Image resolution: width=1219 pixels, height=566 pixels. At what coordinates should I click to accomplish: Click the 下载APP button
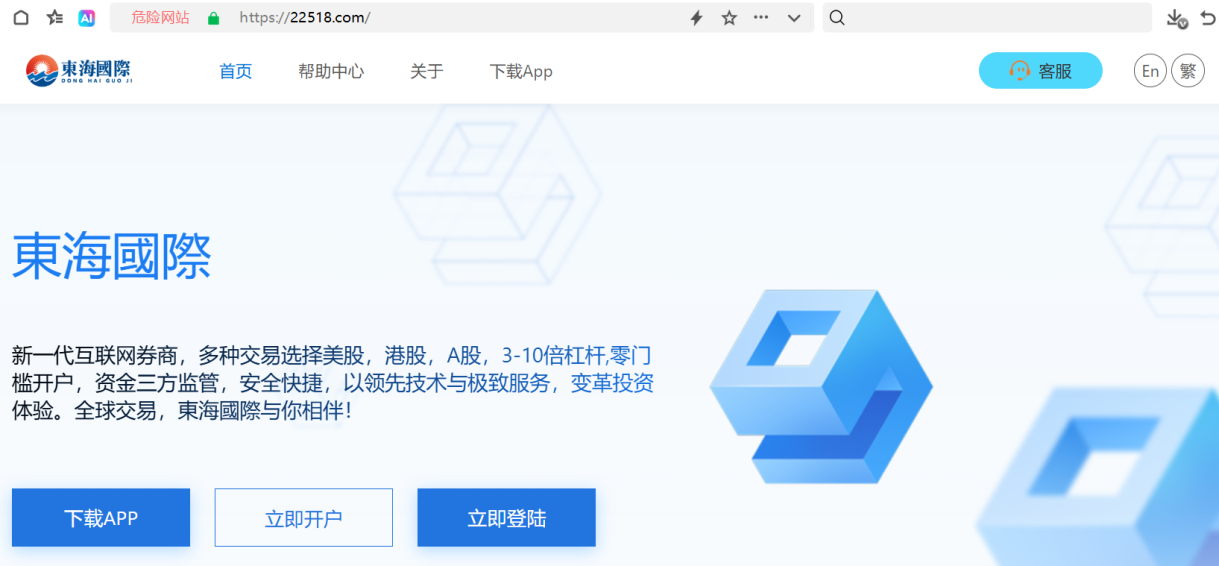pos(101,518)
